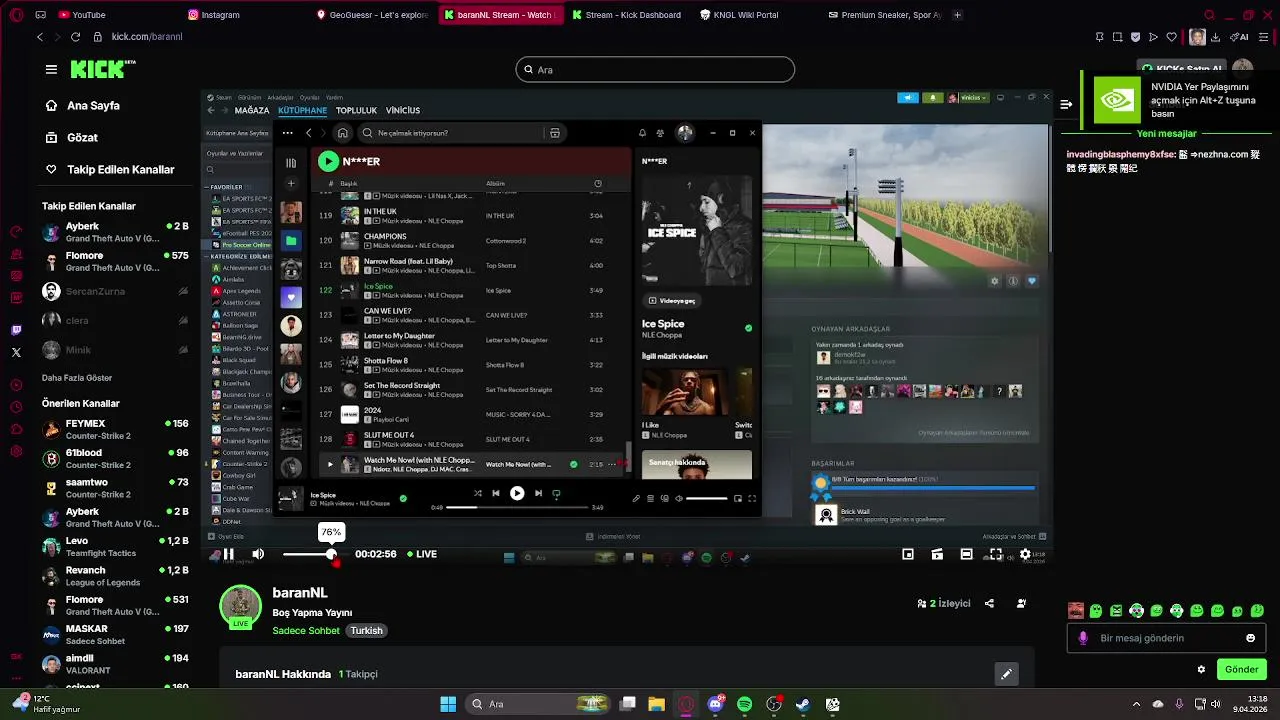Viewport: 1280px width, 720px height.
Task: Open FEYMEX recommended channel
Action: [116, 429]
